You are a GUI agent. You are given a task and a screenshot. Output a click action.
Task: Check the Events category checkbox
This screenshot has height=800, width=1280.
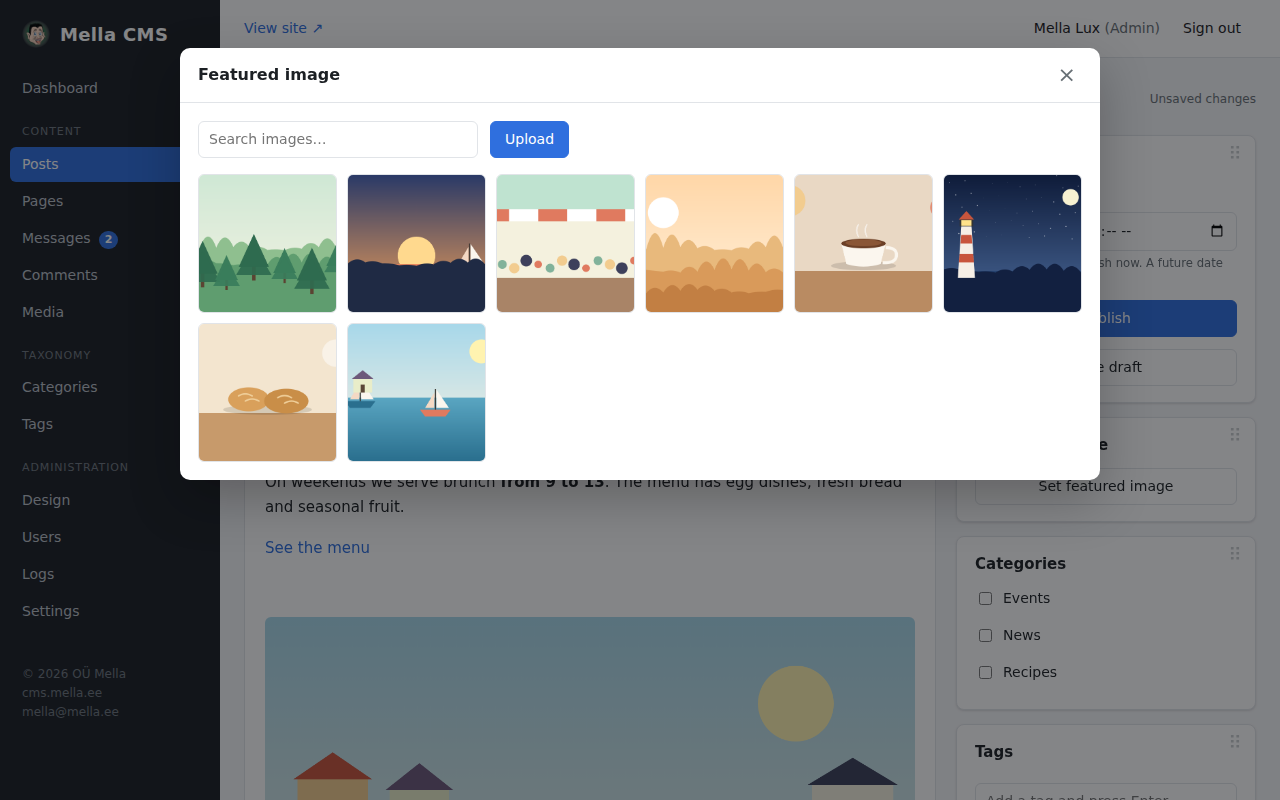pos(985,598)
